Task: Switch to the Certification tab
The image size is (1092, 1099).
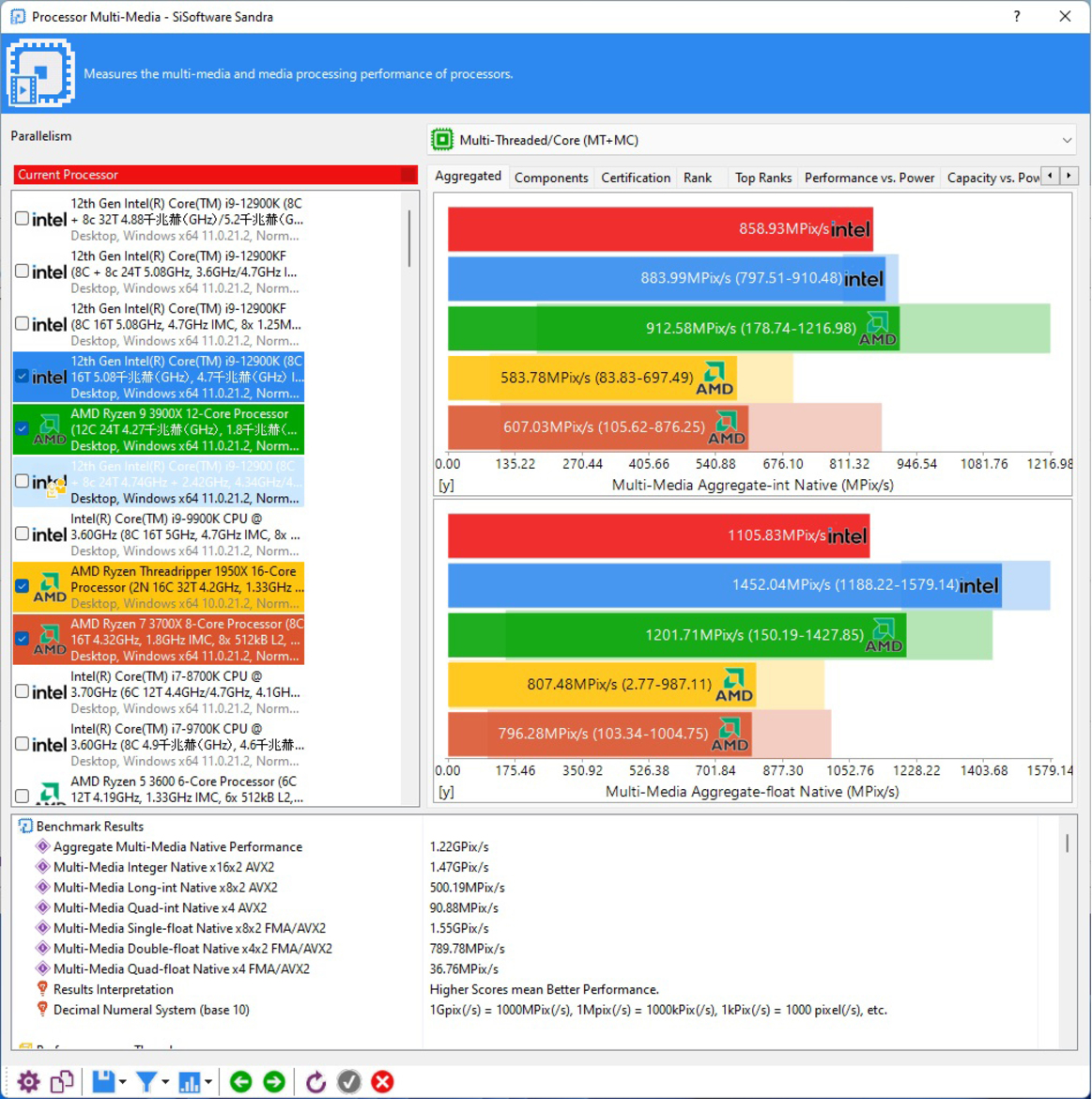Action: (x=636, y=178)
